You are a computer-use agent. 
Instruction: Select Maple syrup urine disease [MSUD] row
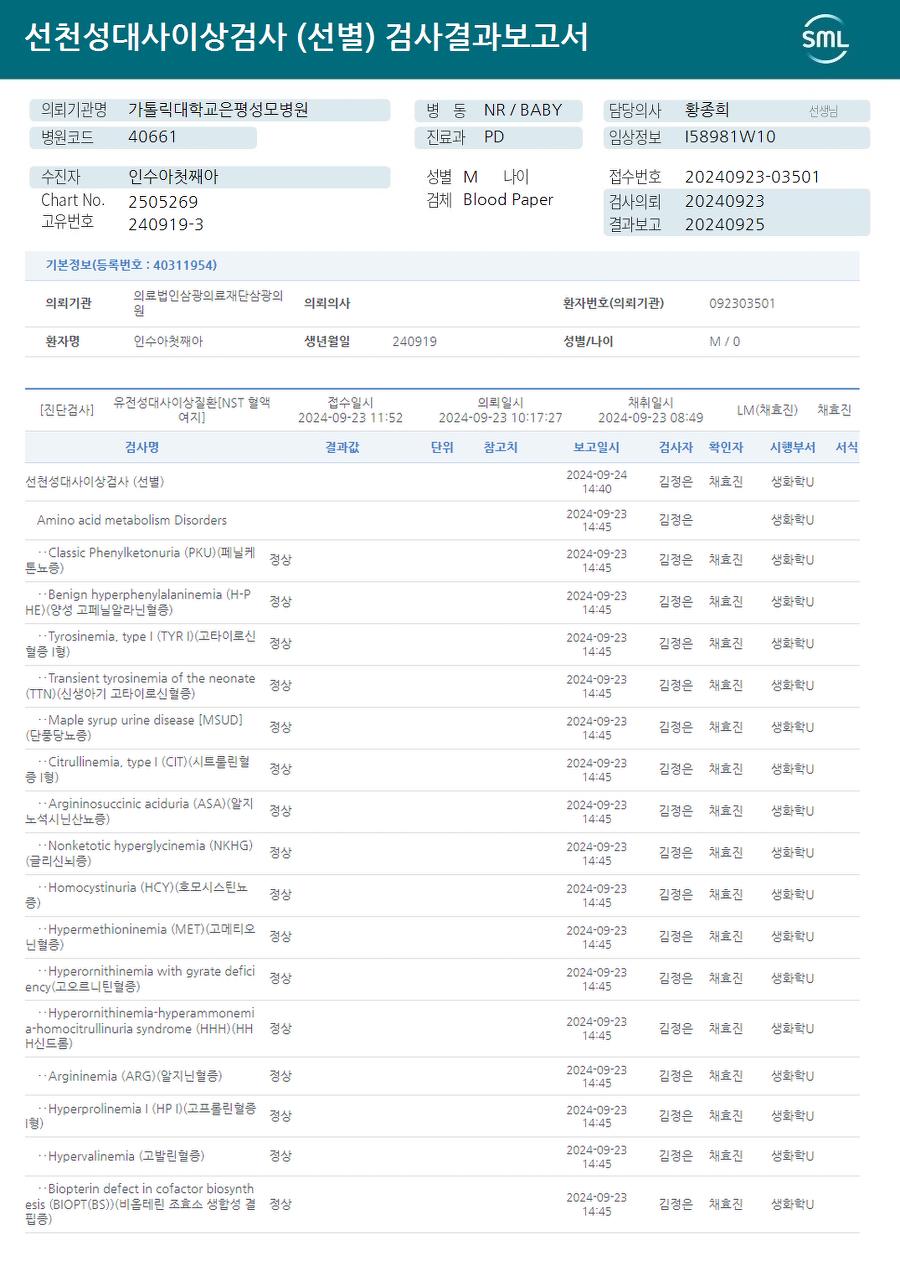(x=442, y=728)
